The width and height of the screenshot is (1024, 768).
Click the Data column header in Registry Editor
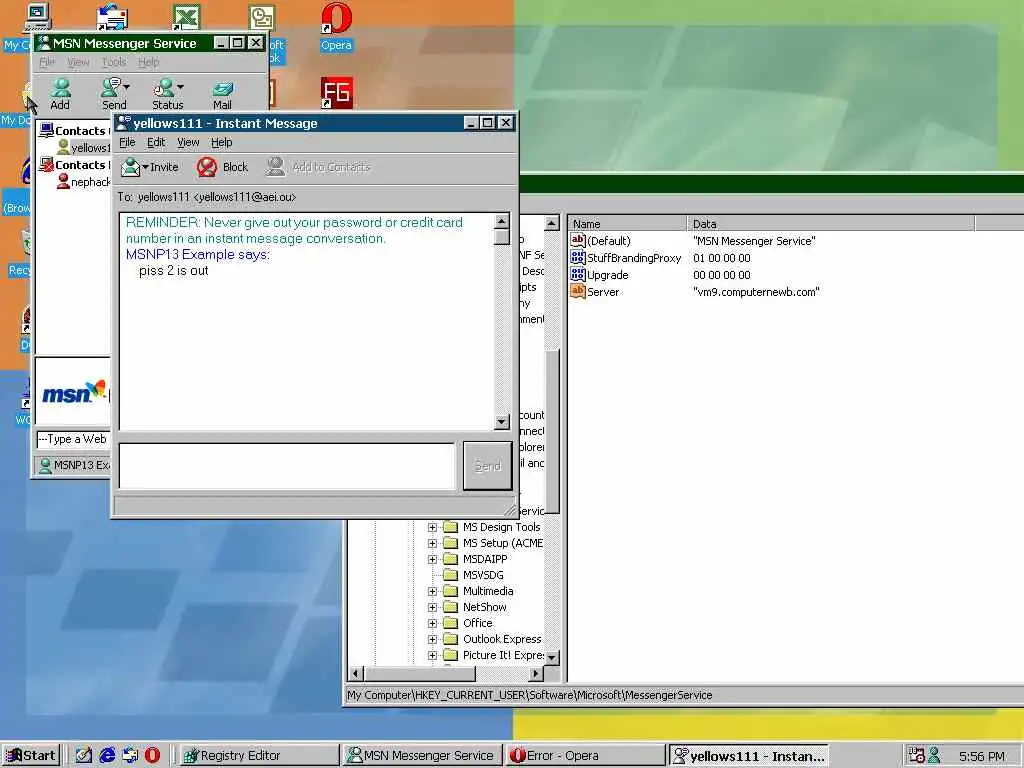tap(831, 223)
